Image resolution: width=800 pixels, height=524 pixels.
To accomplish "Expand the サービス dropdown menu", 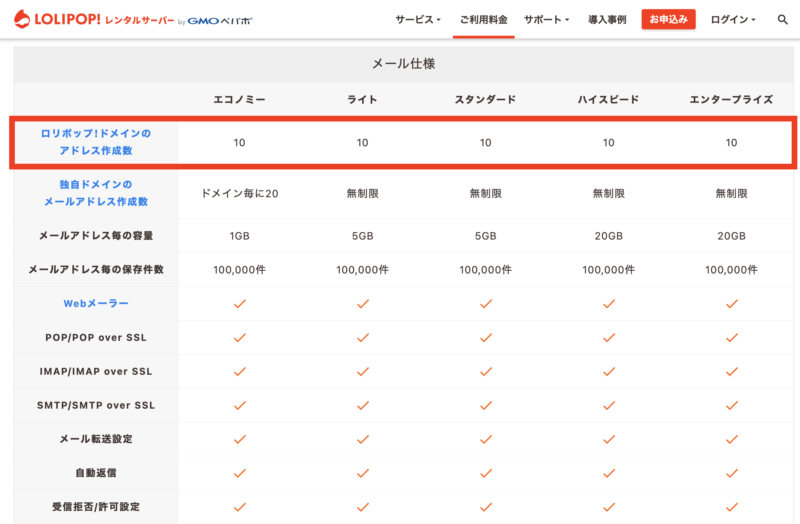I will 418,20.
